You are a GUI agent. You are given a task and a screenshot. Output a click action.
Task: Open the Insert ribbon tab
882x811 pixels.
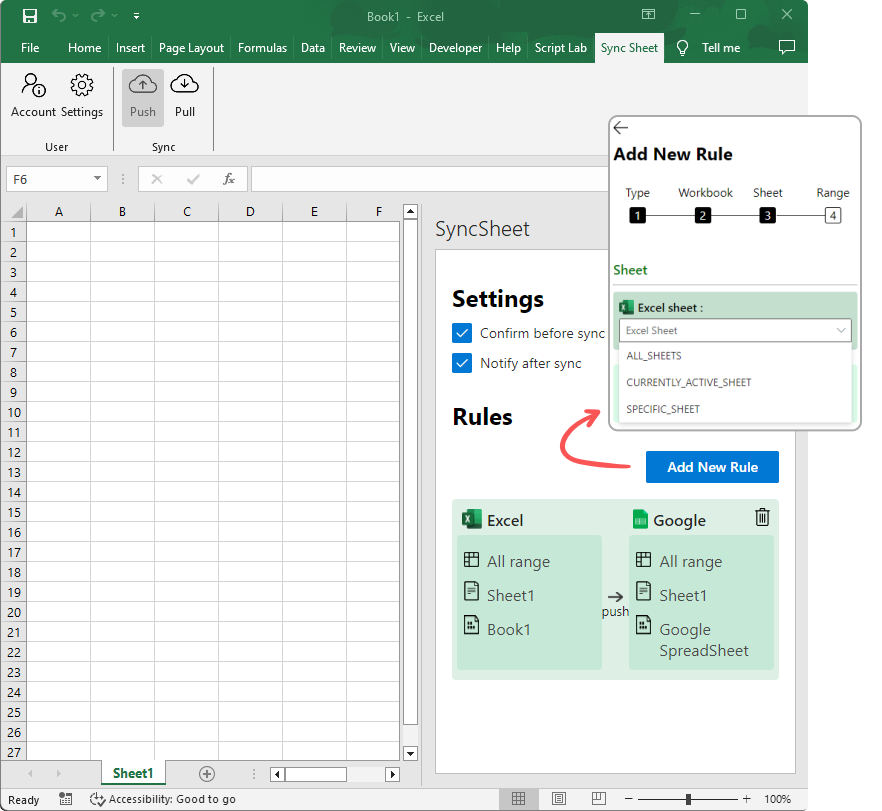click(x=130, y=48)
